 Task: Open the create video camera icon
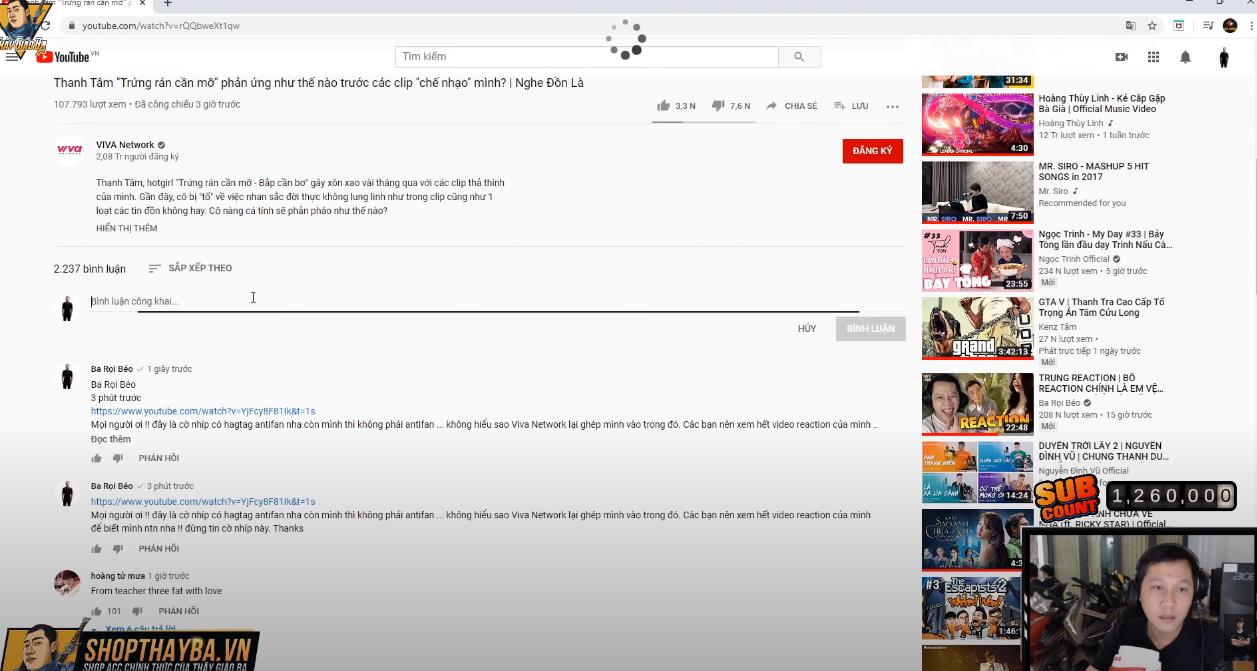point(1121,57)
